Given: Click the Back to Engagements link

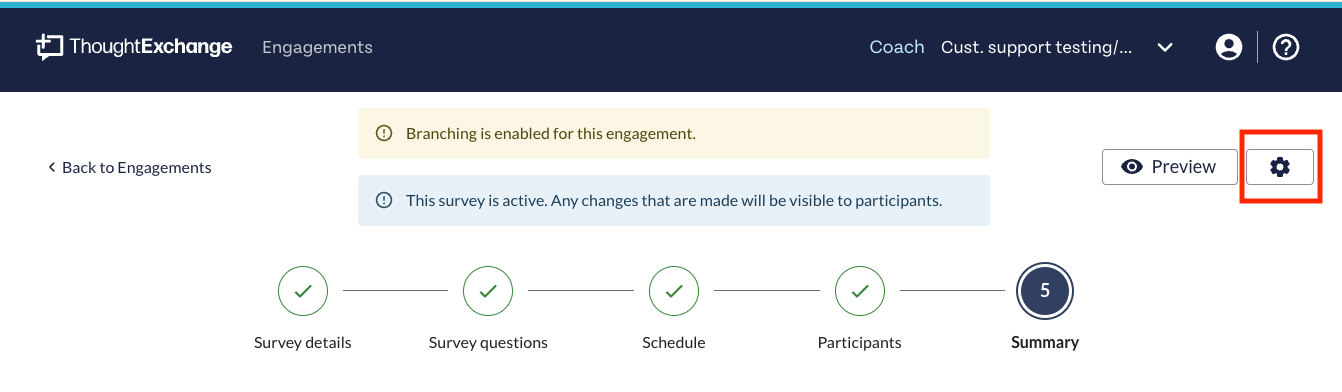Looking at the screenshot, I should [129, 167].
